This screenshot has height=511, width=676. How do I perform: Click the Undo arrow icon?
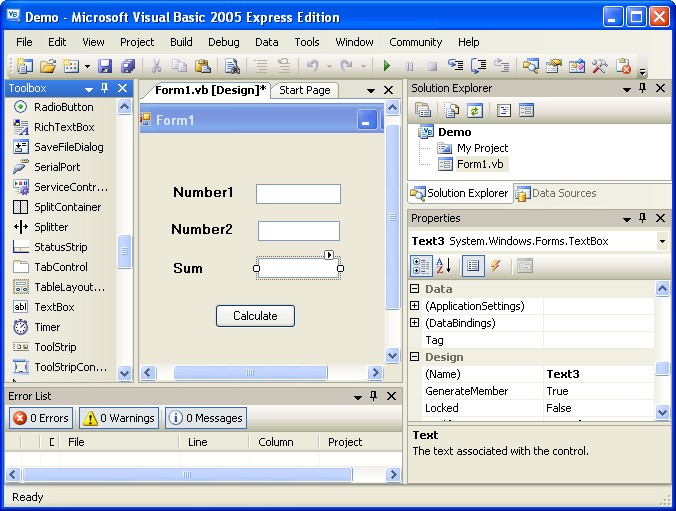click(x=313, y=66)
